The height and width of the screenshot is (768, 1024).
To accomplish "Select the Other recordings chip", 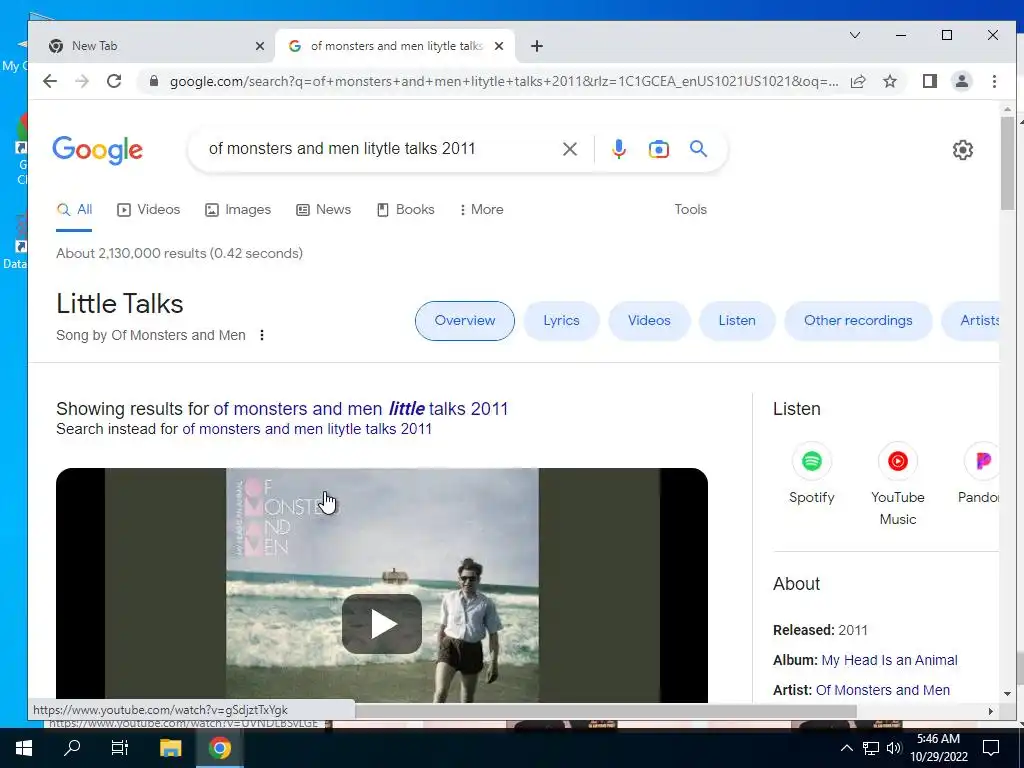I will click(x=857, y=321).
